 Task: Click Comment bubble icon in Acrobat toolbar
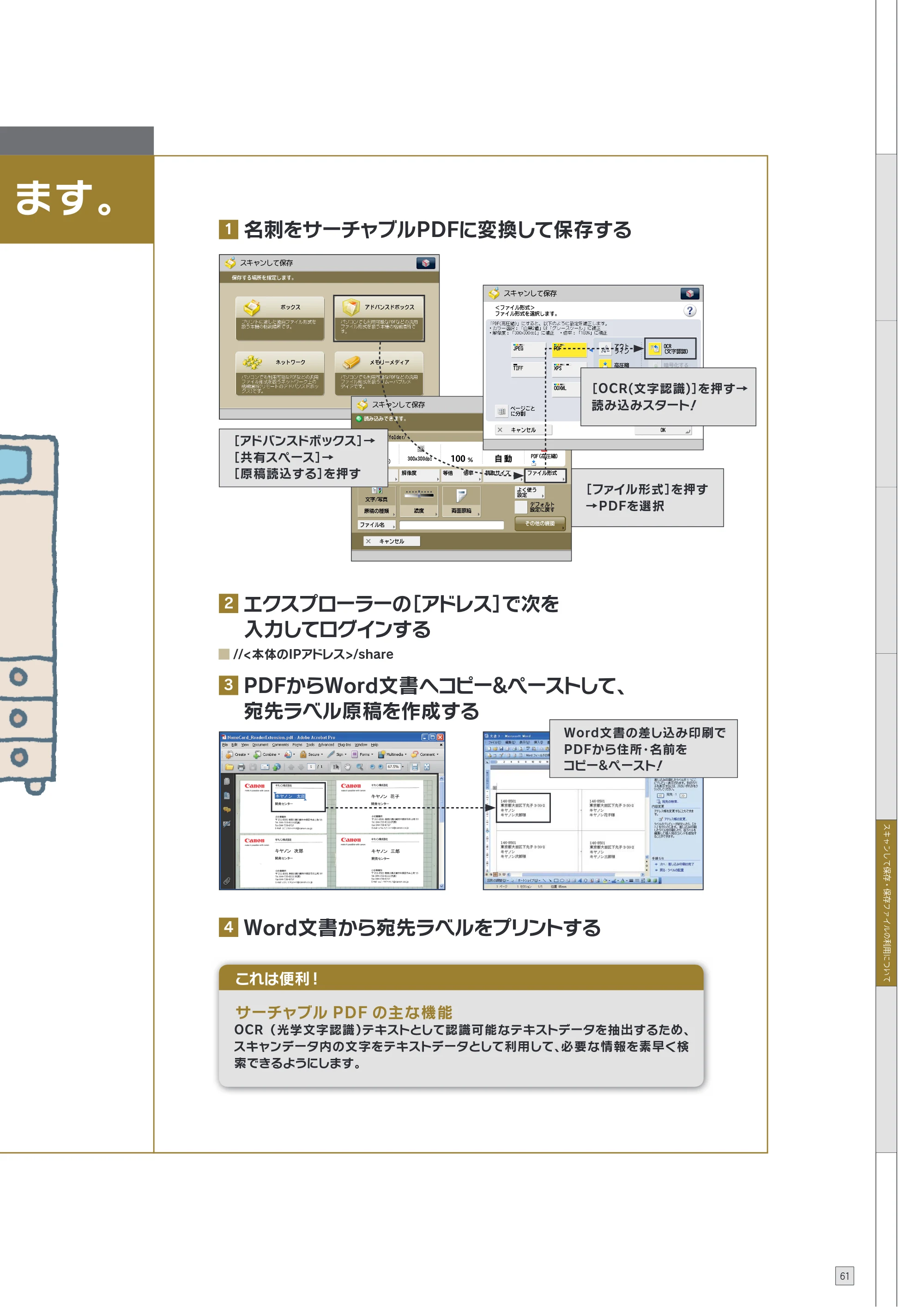tap(414, 755)
